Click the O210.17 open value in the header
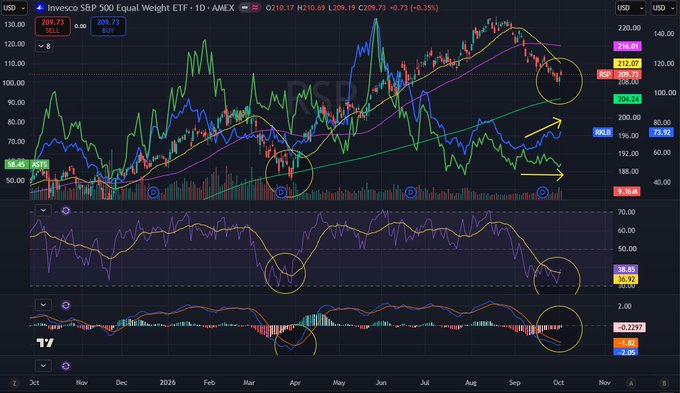 280,8
